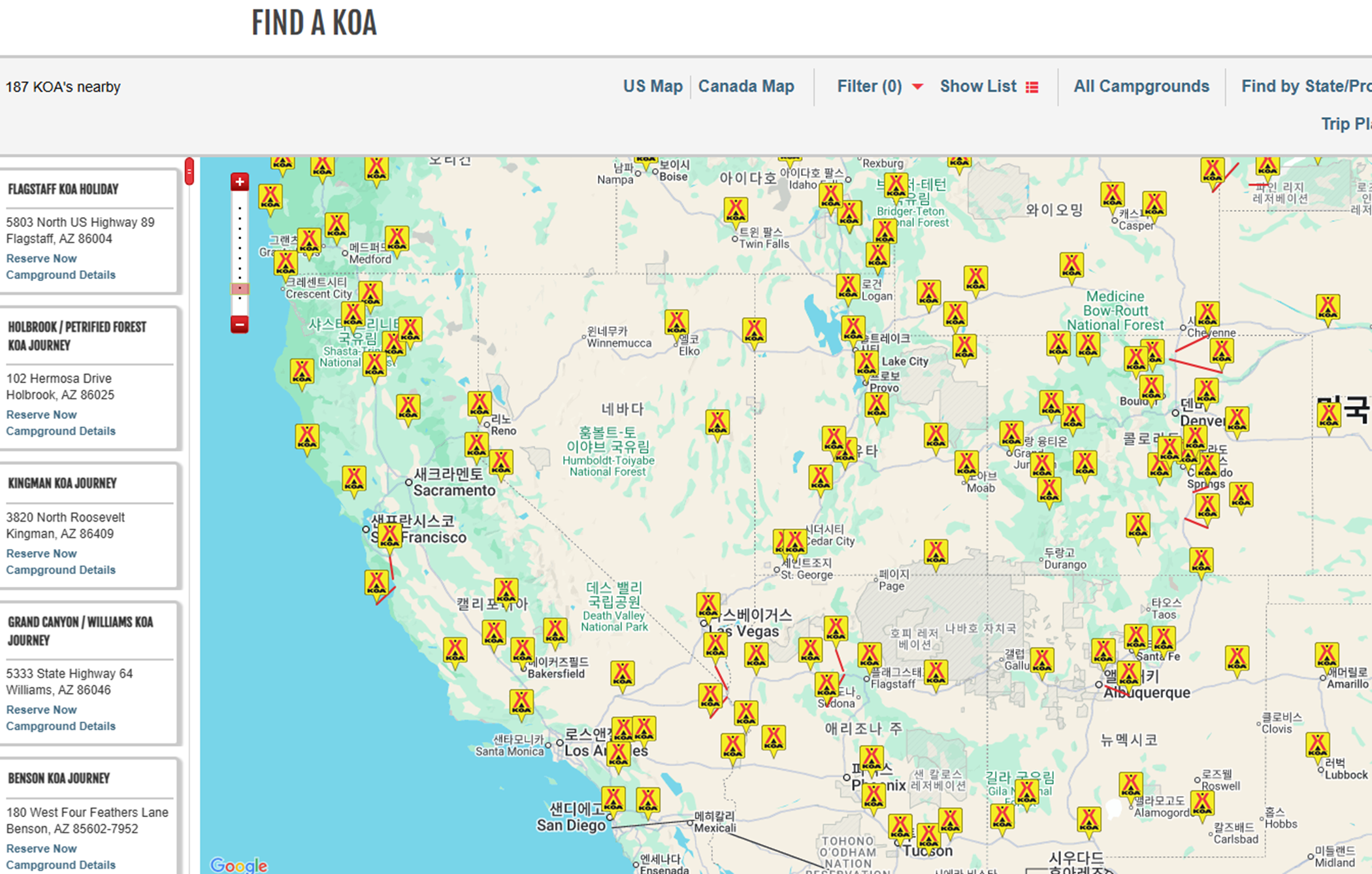Click the red campground list scrollbar handle

[189, 172]
